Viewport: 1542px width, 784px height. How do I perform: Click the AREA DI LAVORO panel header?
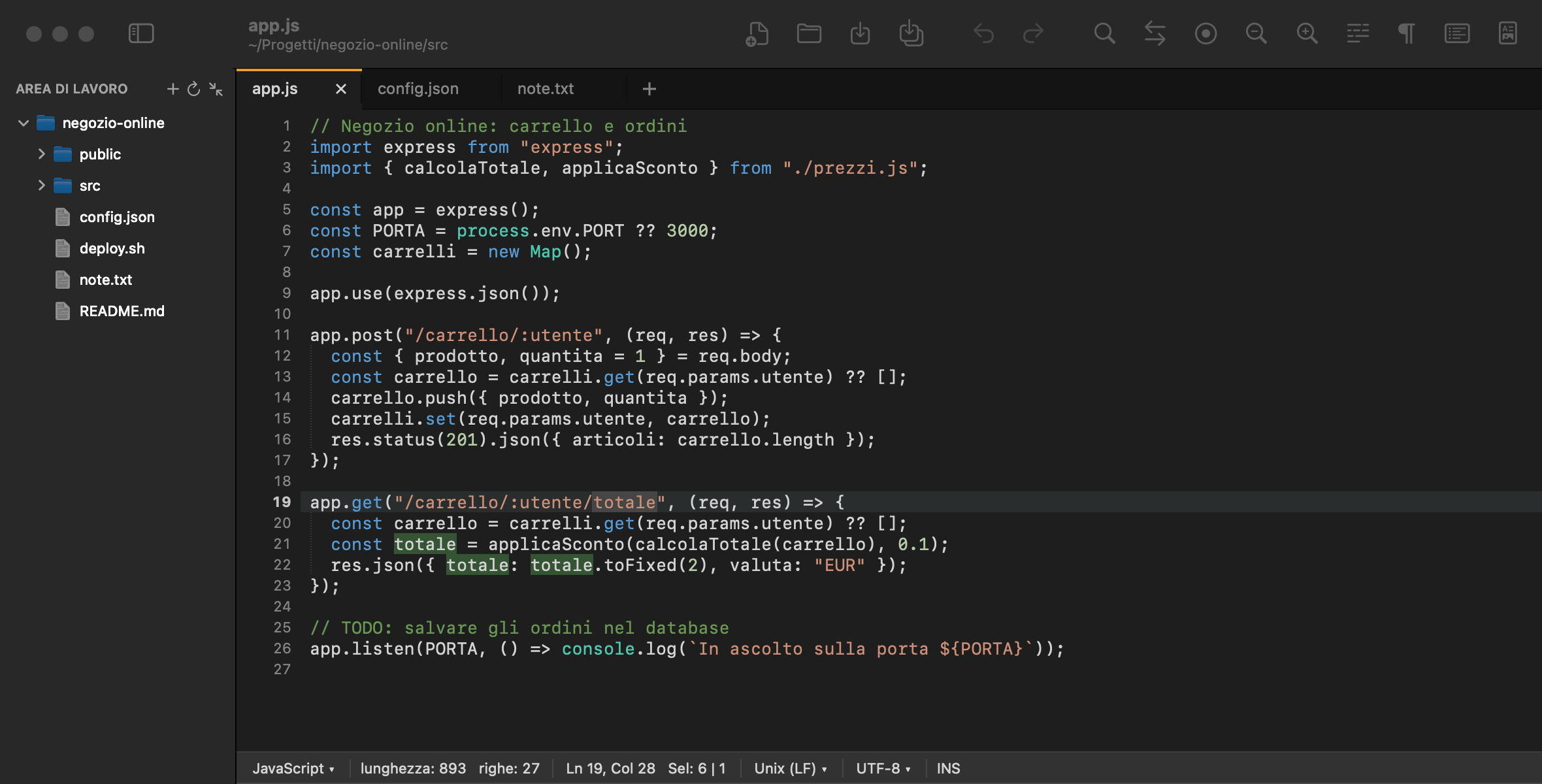pyautogui.click(x=72, y=89)
